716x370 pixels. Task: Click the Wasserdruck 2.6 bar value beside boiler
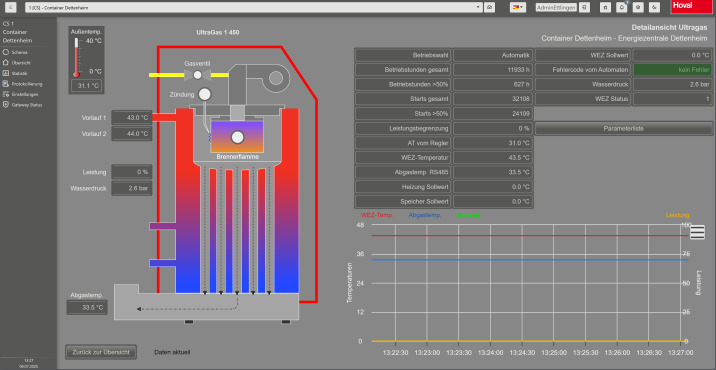point(132,188)
